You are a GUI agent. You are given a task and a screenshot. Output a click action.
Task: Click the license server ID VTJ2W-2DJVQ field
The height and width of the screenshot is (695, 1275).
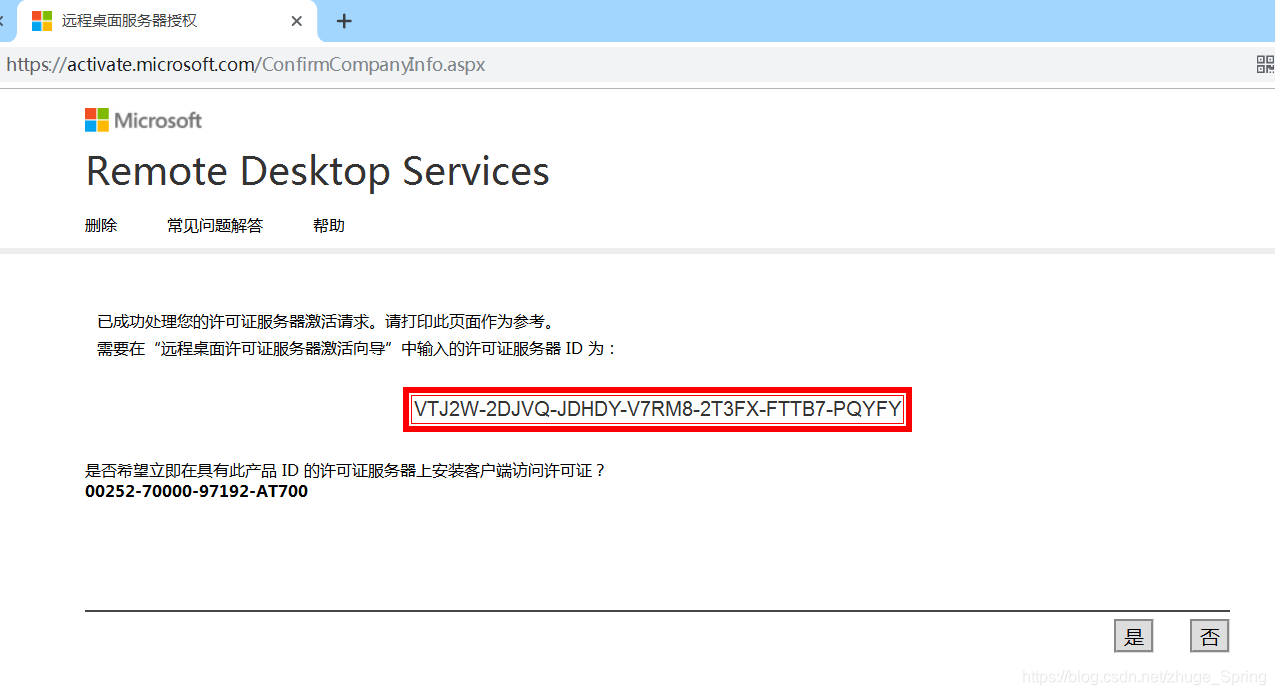pos(657,409)
